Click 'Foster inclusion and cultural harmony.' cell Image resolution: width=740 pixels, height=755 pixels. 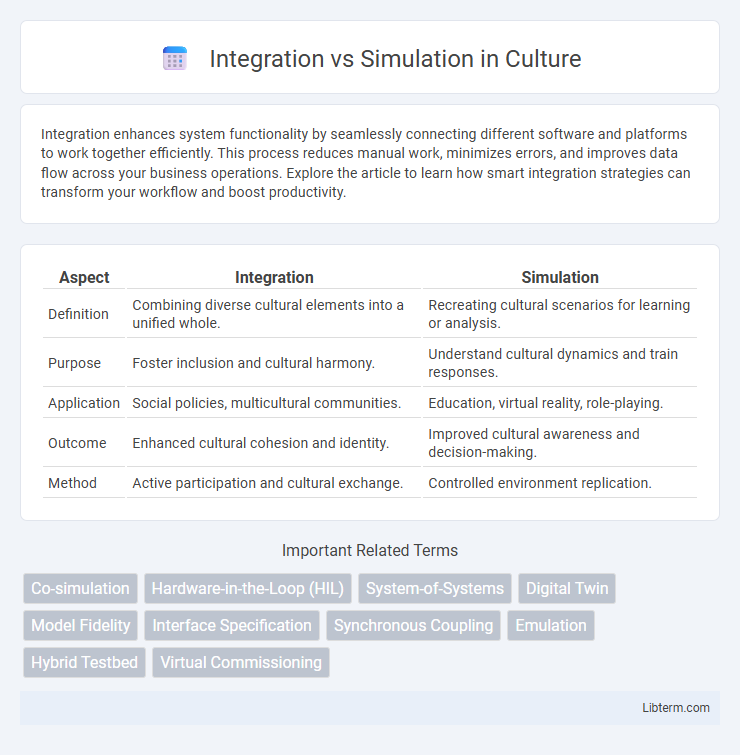click(274, 363)
